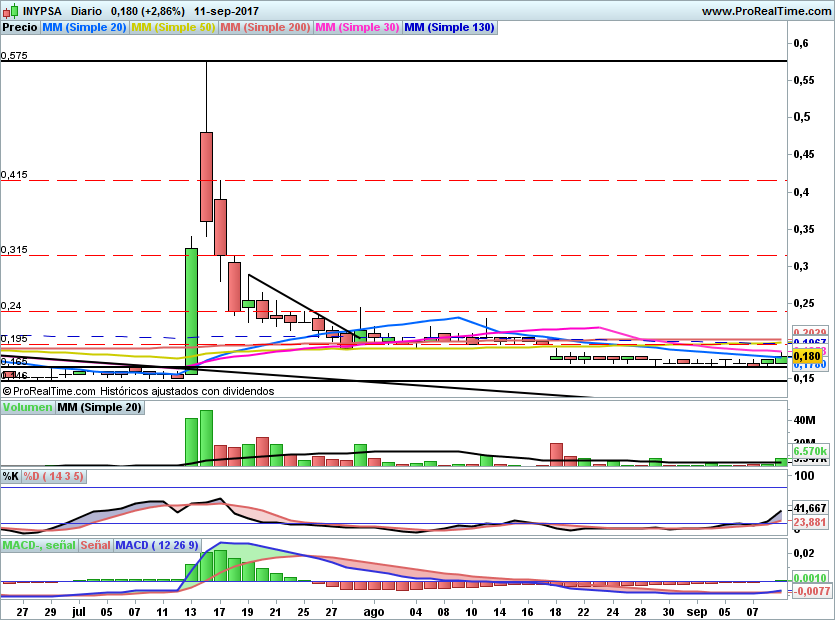Click the 0,575 horizontal resistance line label
Screen dimensions: 835x620
tap(14, 56)
